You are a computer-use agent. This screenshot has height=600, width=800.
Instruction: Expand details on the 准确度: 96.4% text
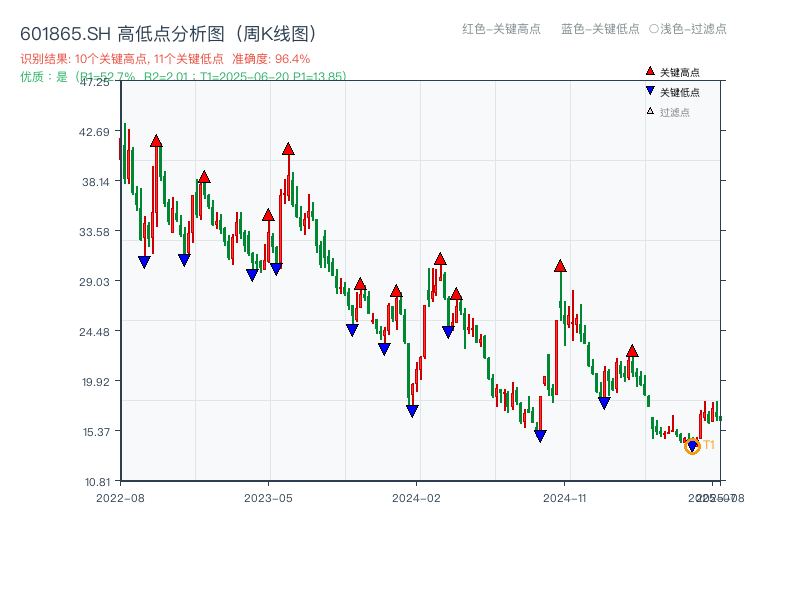(271, 58)
